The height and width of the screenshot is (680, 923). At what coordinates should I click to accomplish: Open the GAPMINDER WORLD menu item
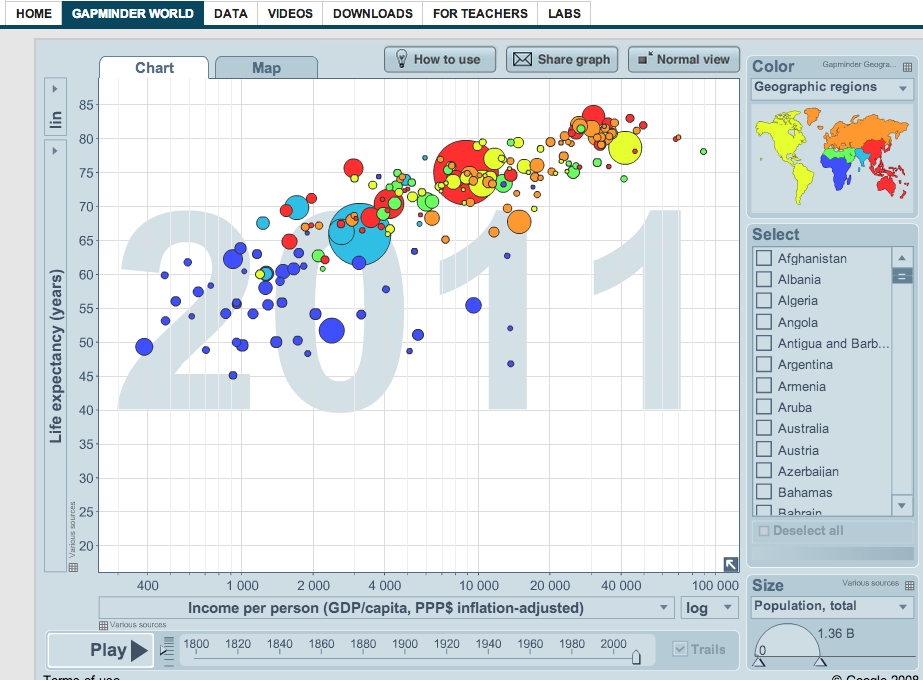(x=133, y=14)
